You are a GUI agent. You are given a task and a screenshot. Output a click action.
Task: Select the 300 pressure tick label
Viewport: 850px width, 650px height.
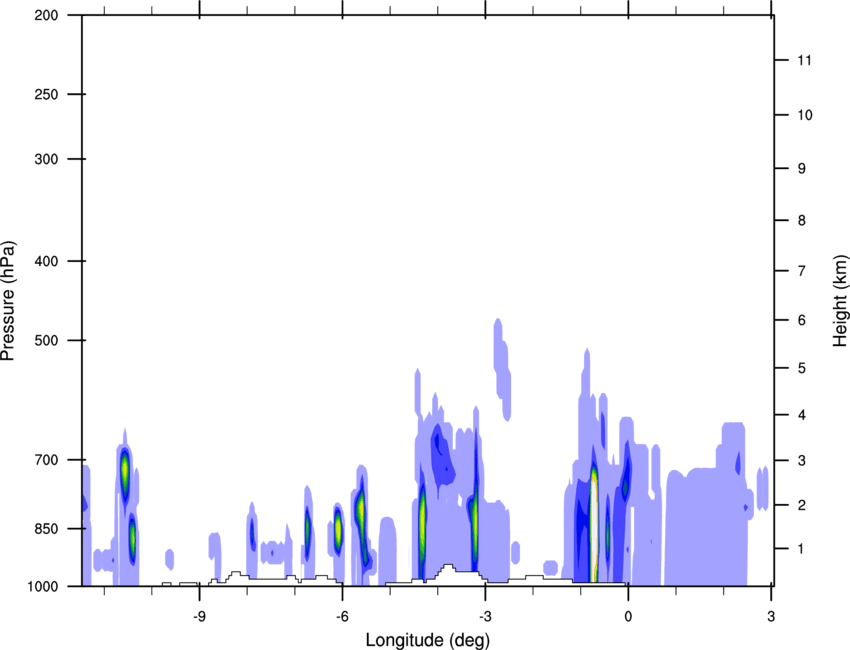(x=46, y=159)
